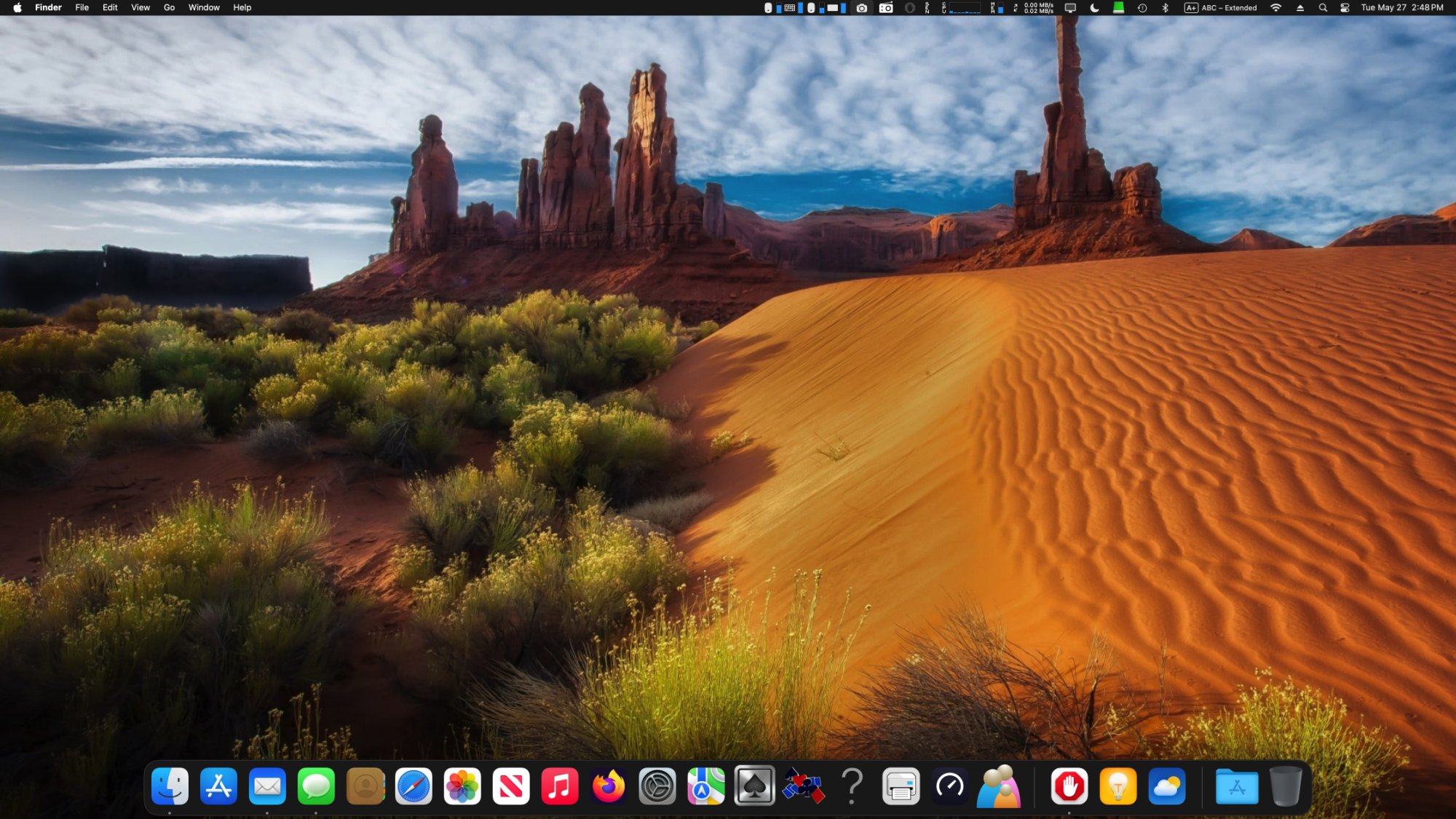
Task: Toggle Bluetooth from menu bar icon
Action: pos(1165,8)
